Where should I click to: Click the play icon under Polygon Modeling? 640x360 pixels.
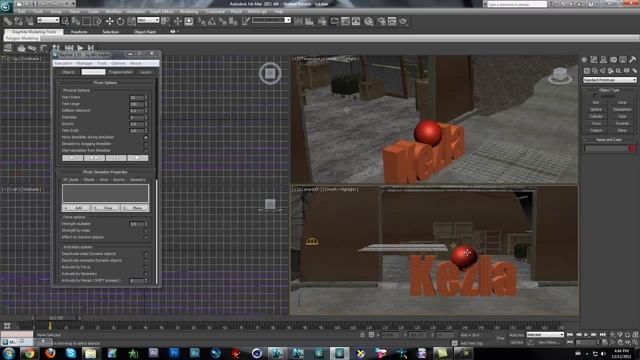pos(80,48)
